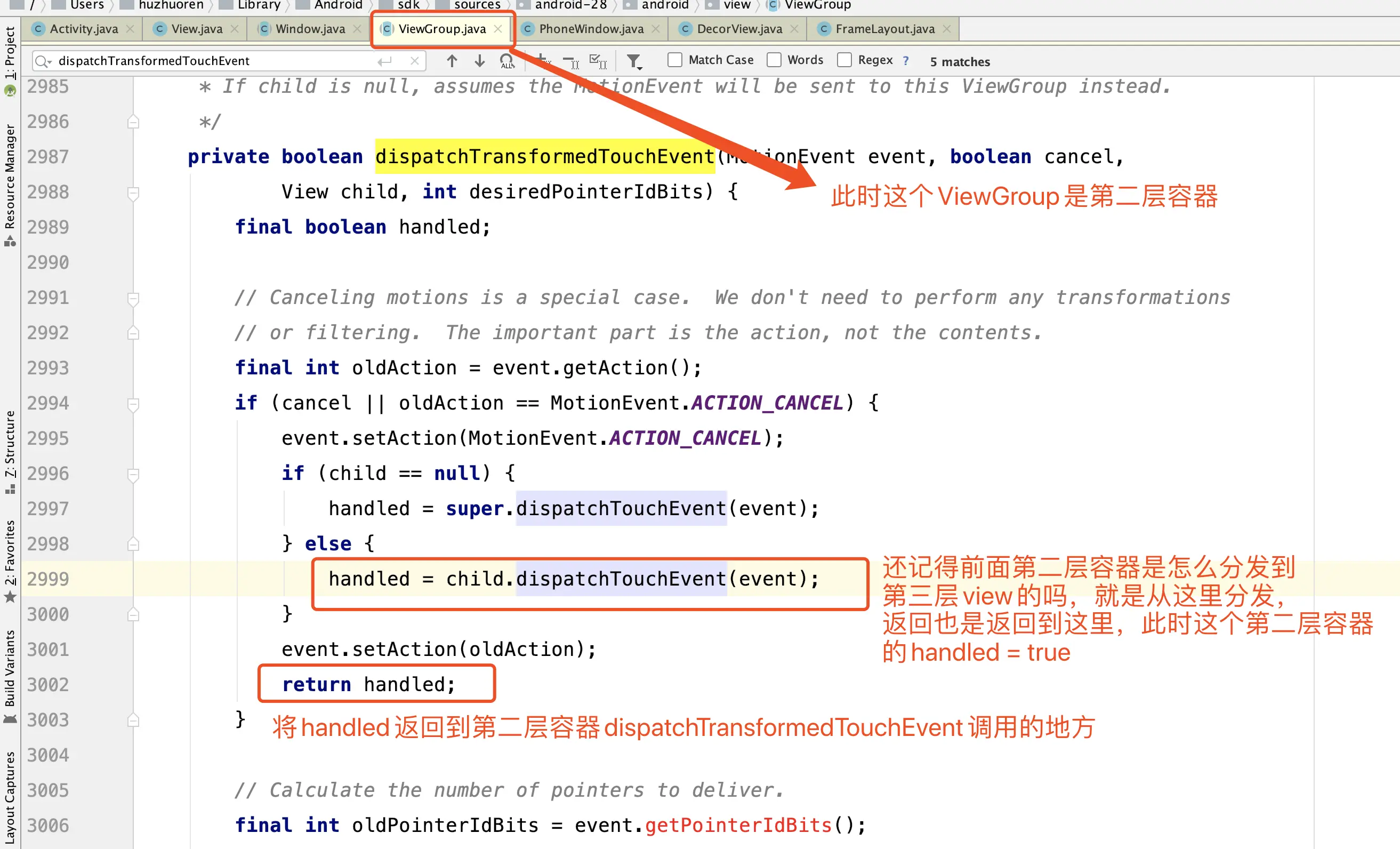Click select all occurrences icon
Screen dimensions: 1400x849
[x=598, y=61]
